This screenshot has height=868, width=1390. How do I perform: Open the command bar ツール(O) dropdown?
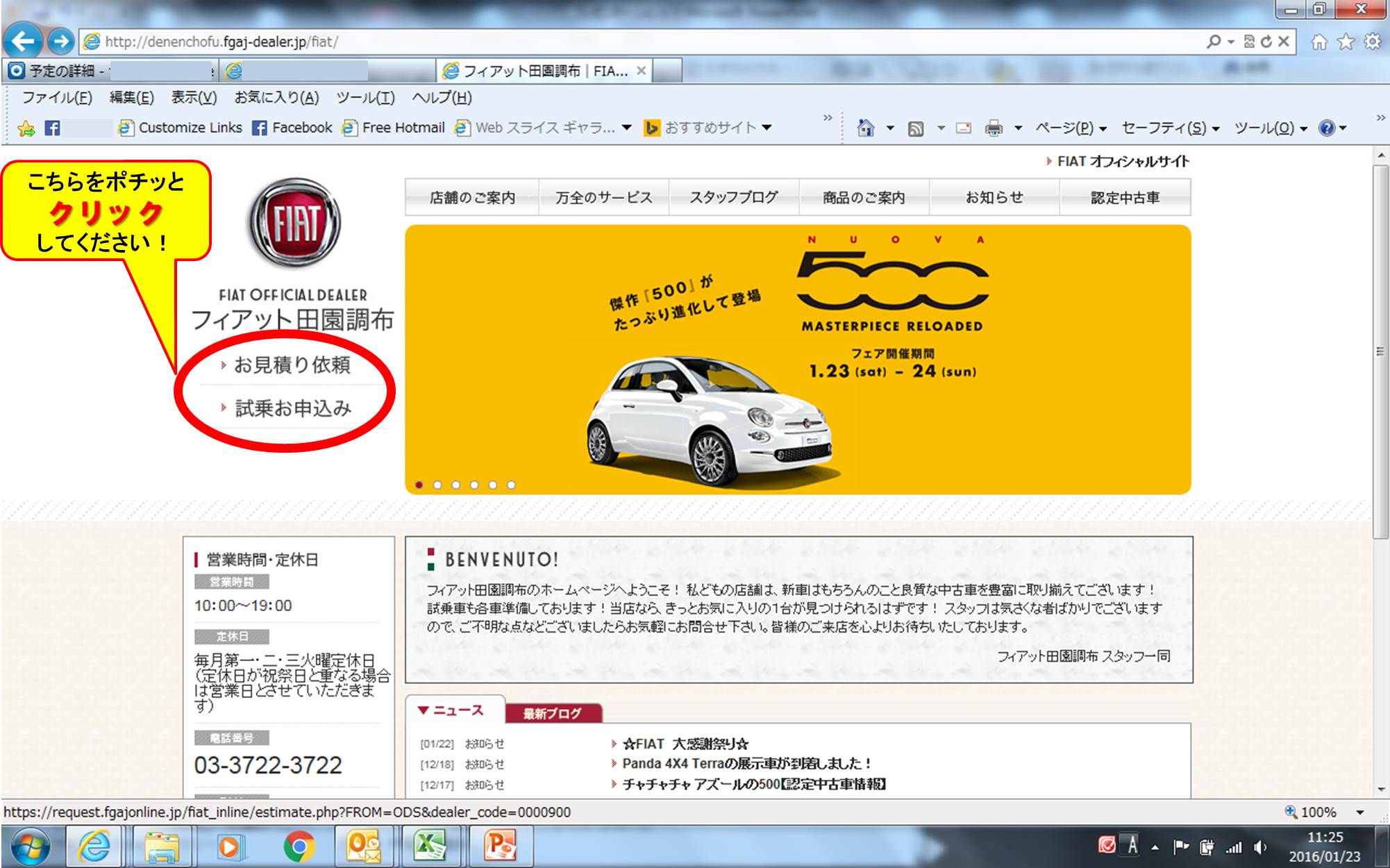point(1270,128)
